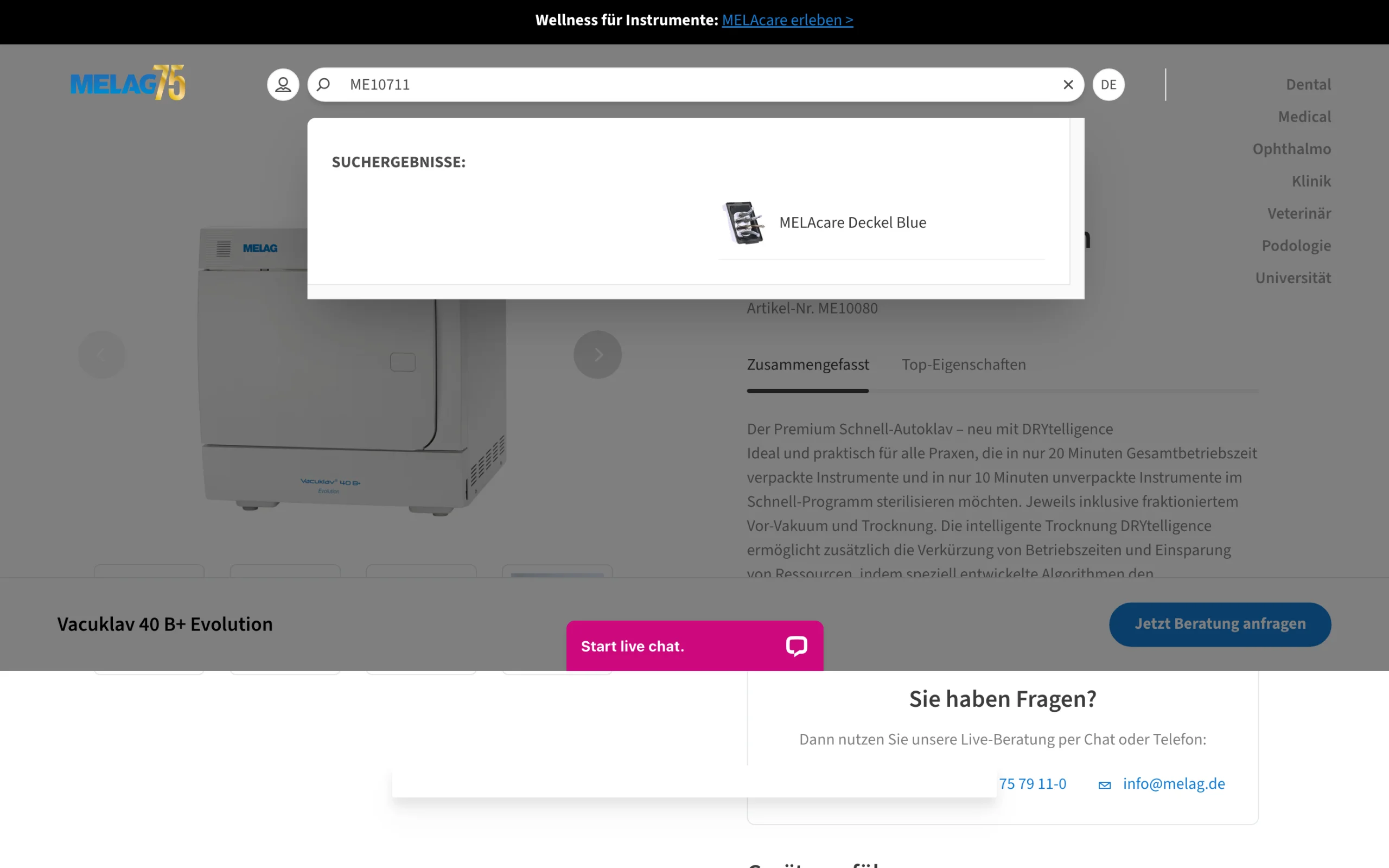Click the MELAcare Deckel Blue thumbnail
Viewport: 1389px width, 868px height.
click(744, 223)
